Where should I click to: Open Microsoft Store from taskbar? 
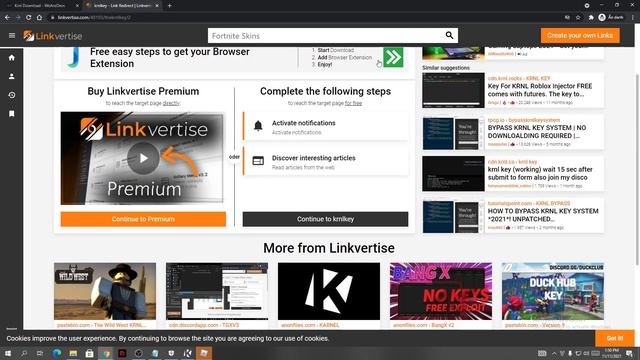(x=89, y=353)
